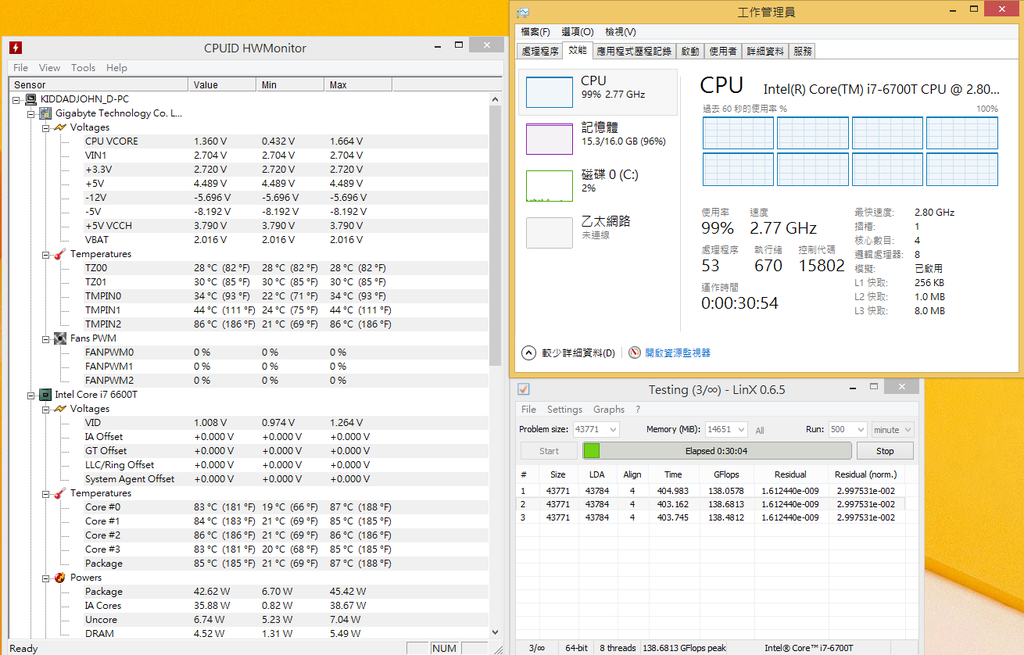Click the fewer details arrow icon
Screen dimensions: 1024x655
(528, 353)
